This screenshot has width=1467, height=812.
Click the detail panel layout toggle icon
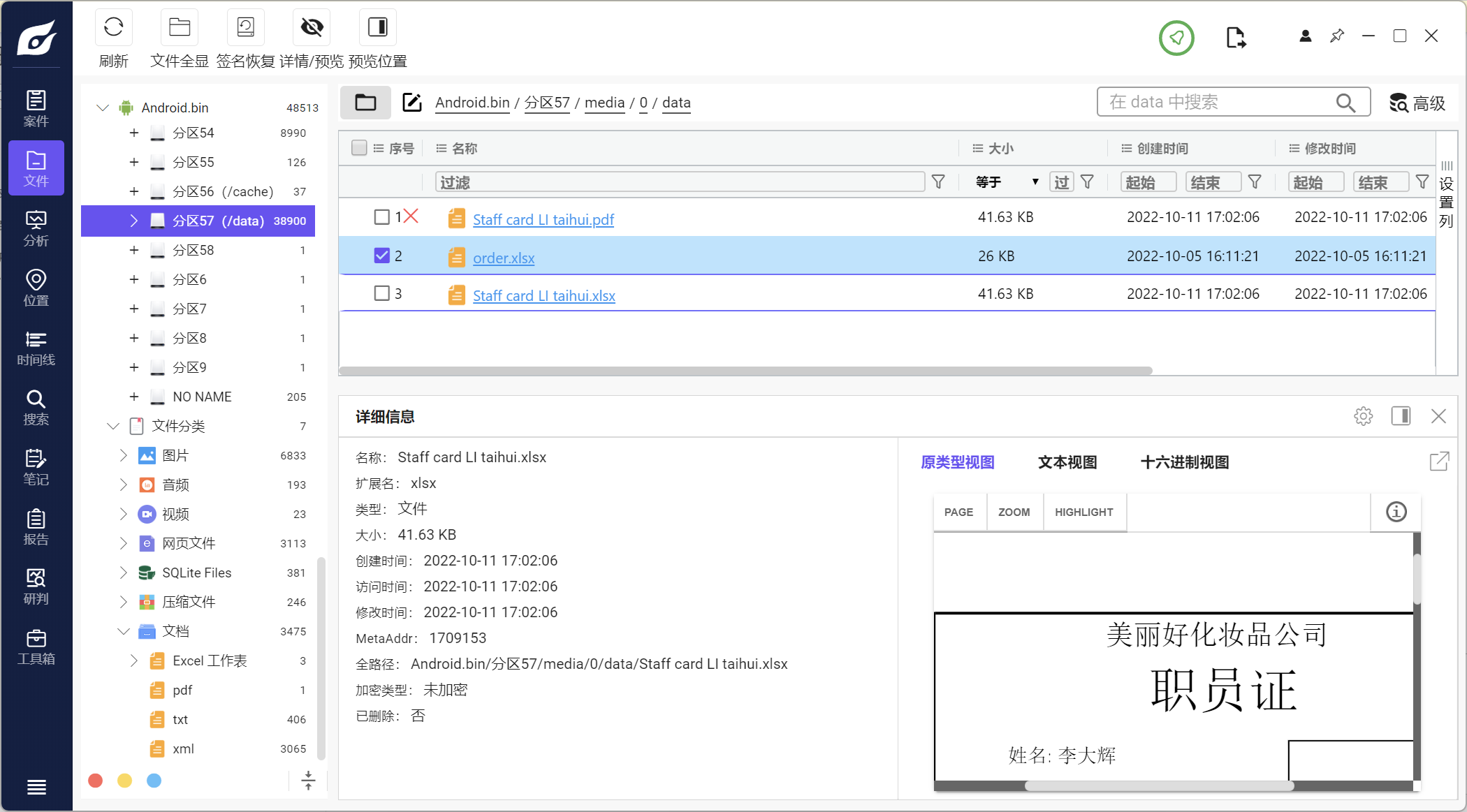tap(1401, 416)
